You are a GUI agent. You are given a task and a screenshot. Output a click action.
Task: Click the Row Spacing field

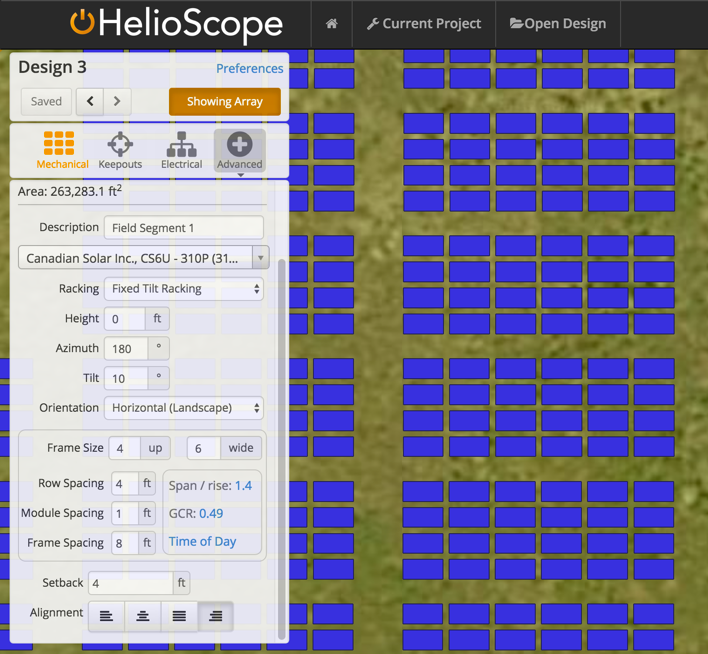(x=125, y=484)
